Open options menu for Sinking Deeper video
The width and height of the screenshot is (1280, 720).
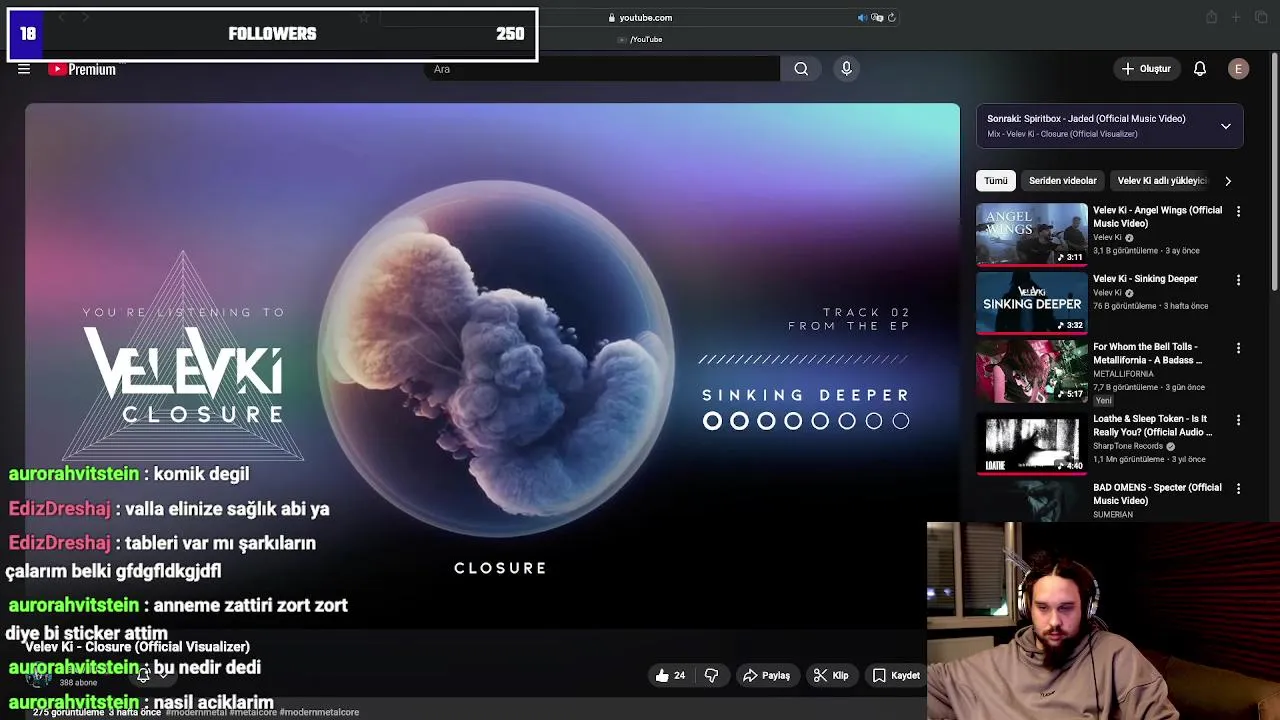coord(1238,280)
